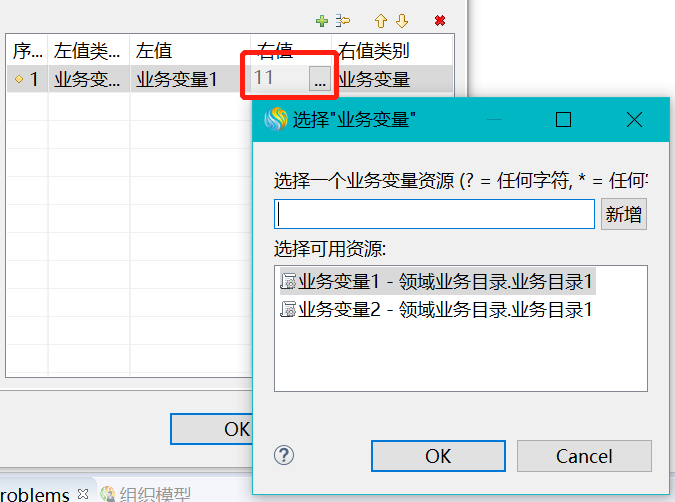675x502 pixels.
Task: Select 业务变量1 in available resources list
Action: 437,282
